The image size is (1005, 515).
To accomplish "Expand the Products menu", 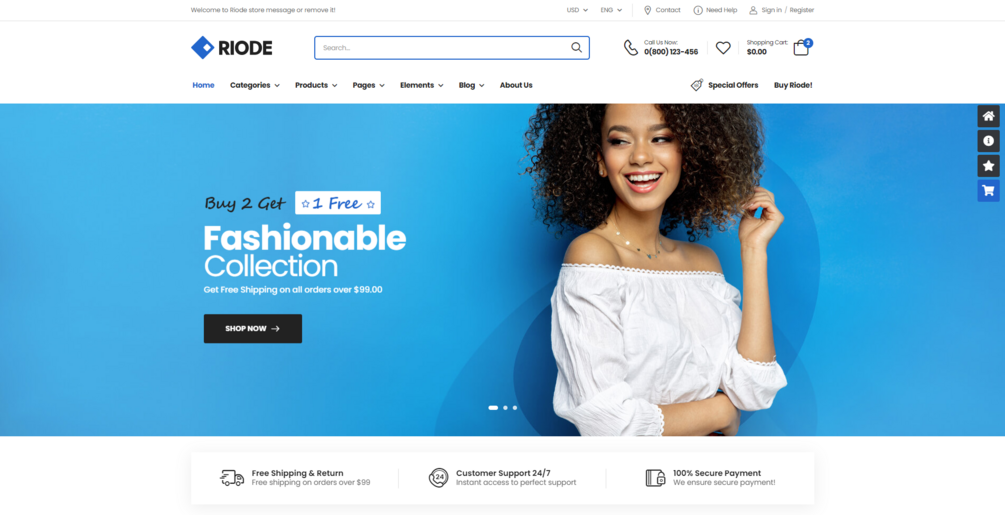I will click(x=316, y=85).
